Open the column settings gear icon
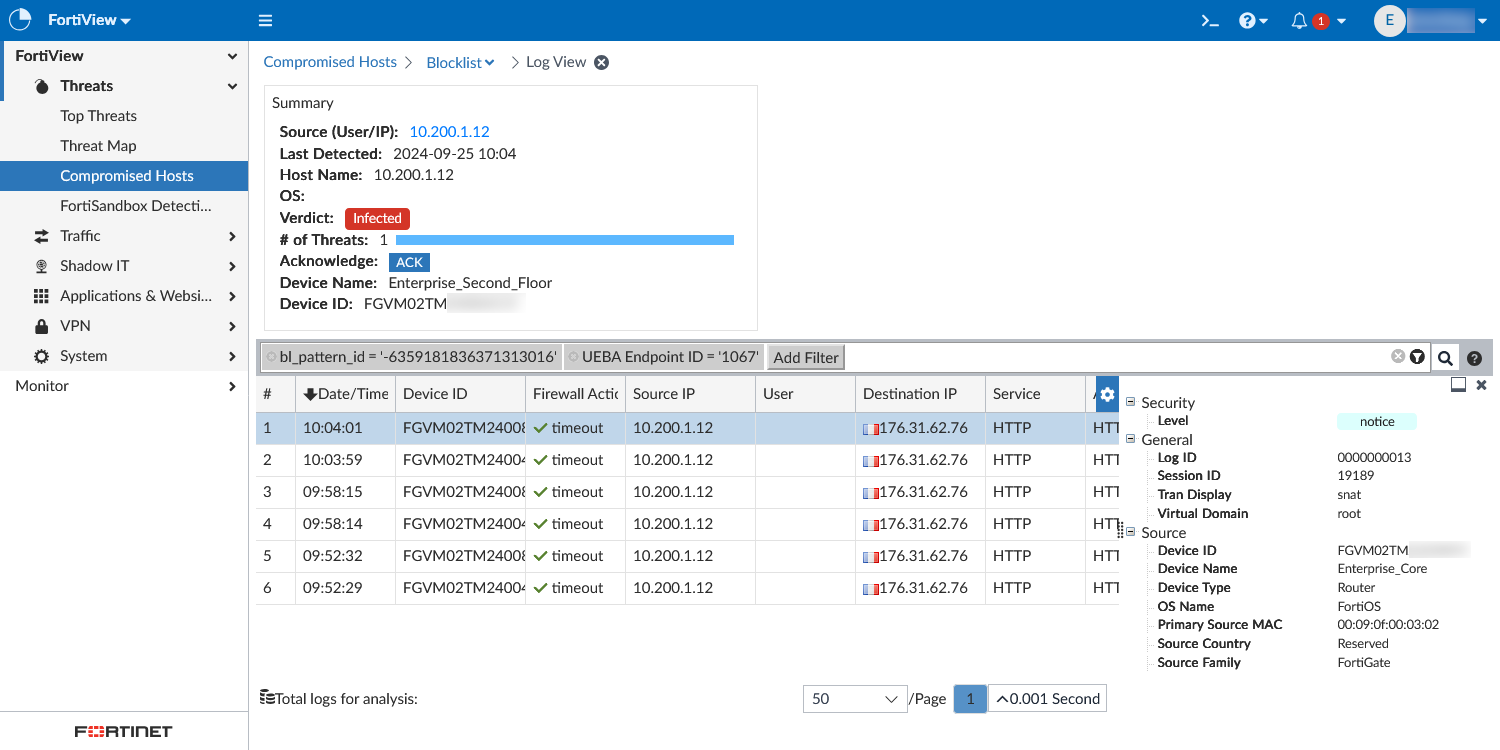 (x=1107, y=394)
